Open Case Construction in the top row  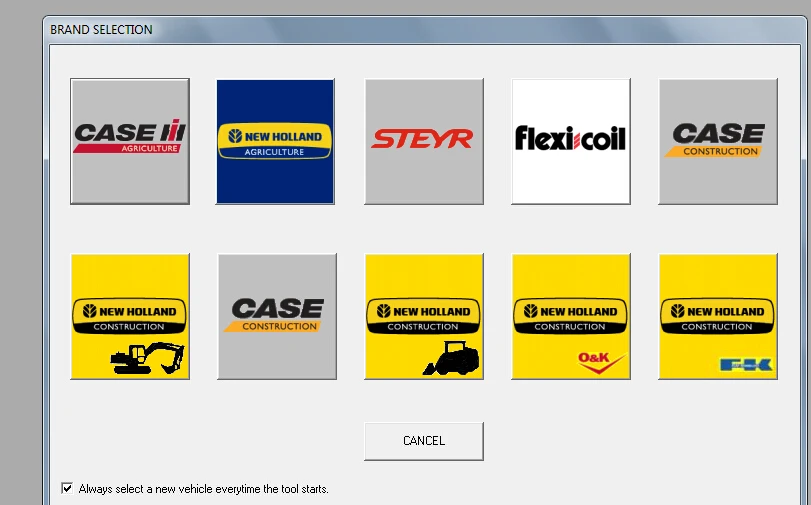[718, 141]
